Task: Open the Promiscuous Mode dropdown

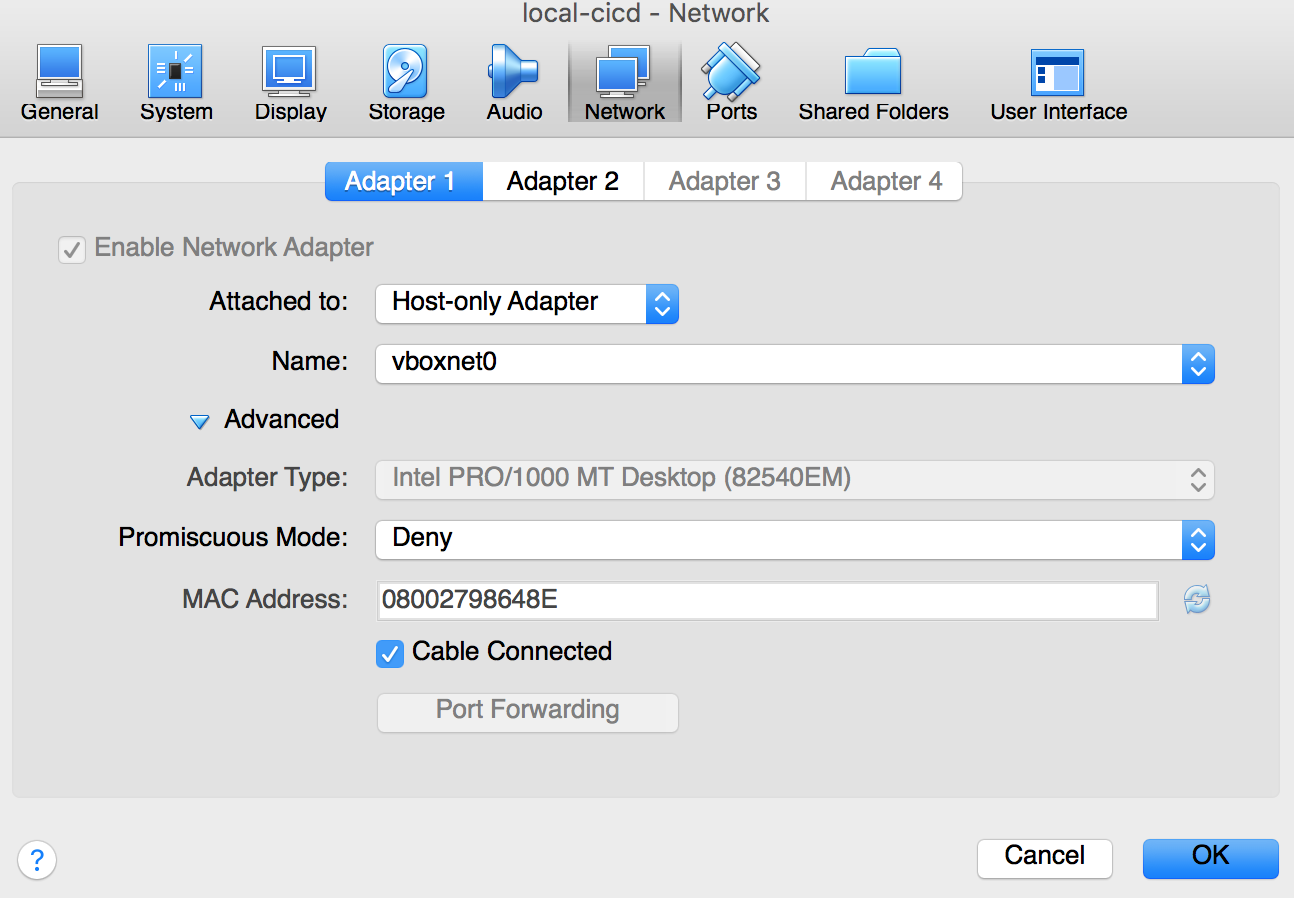Action: pyautogui.click(x=795, y=540)
